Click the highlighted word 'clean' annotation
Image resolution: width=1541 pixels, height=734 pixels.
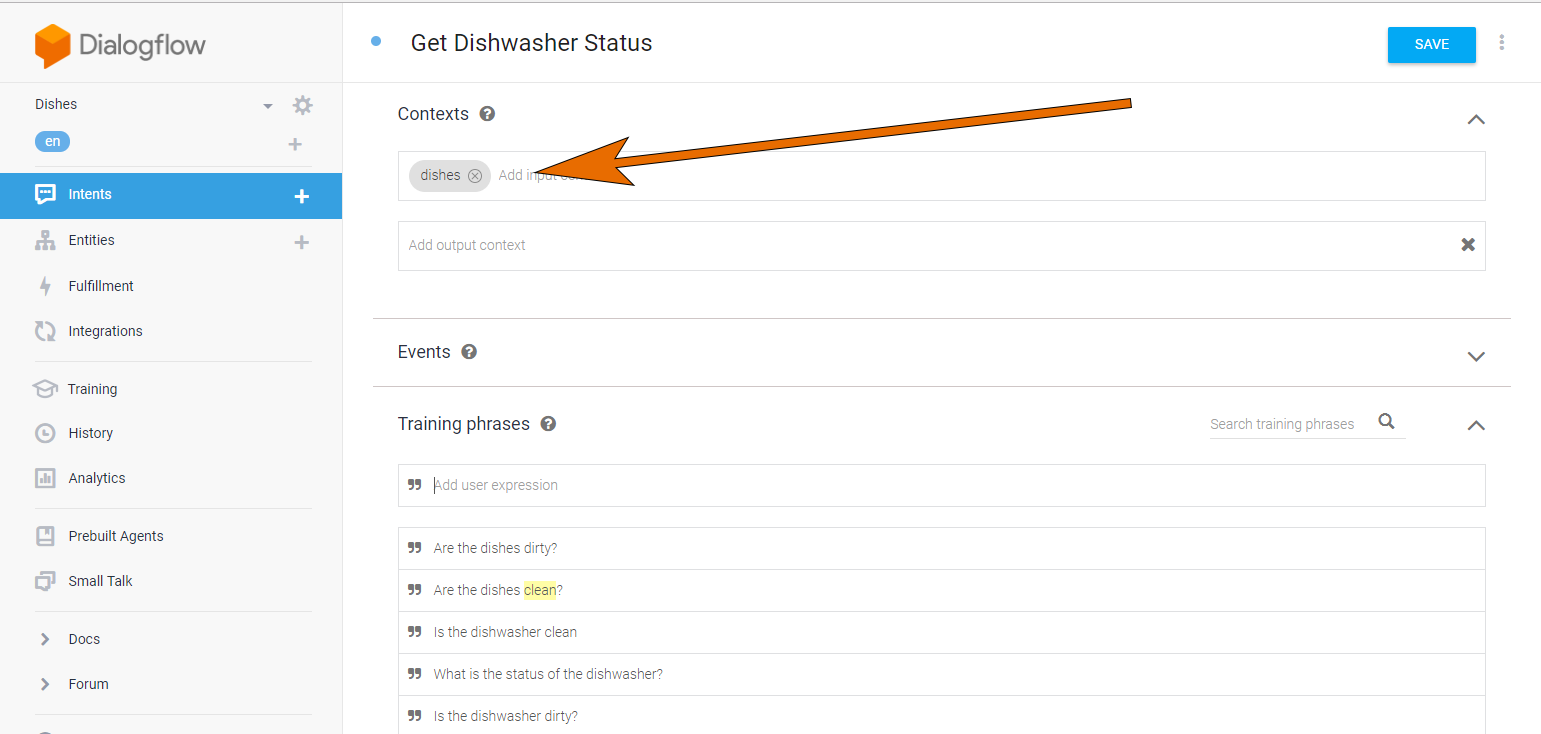pos(540,590)
